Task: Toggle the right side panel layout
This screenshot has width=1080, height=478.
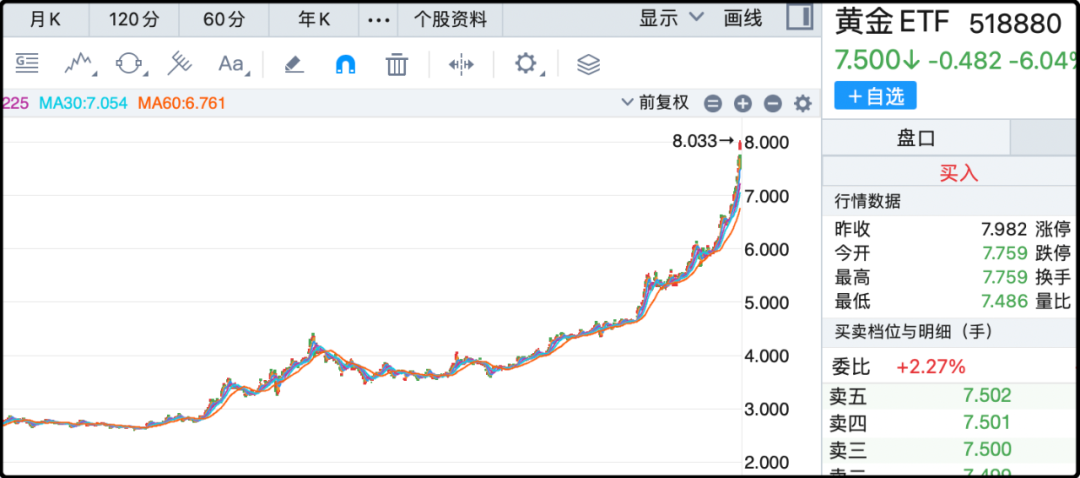Action: (799, 17)
